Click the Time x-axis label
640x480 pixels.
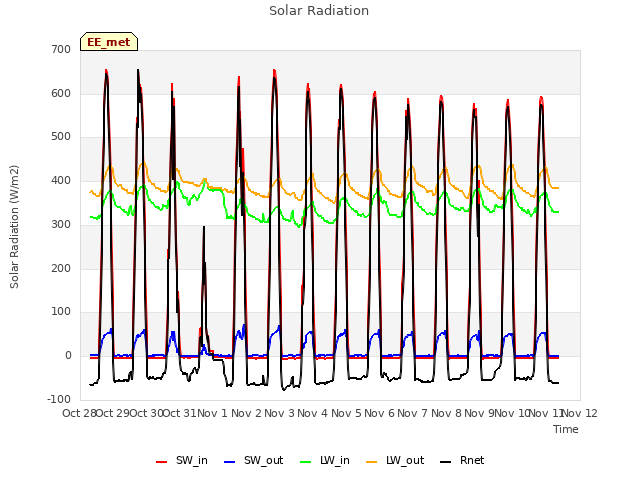pos(566,429)
